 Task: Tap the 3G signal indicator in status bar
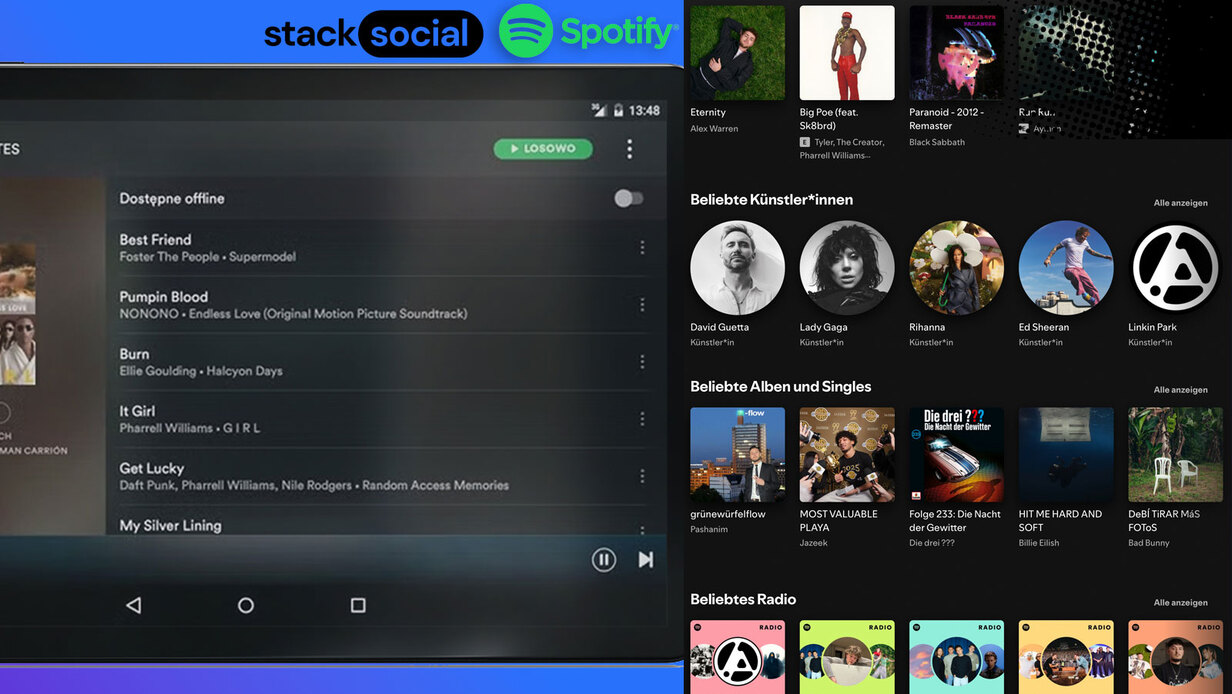599,110
